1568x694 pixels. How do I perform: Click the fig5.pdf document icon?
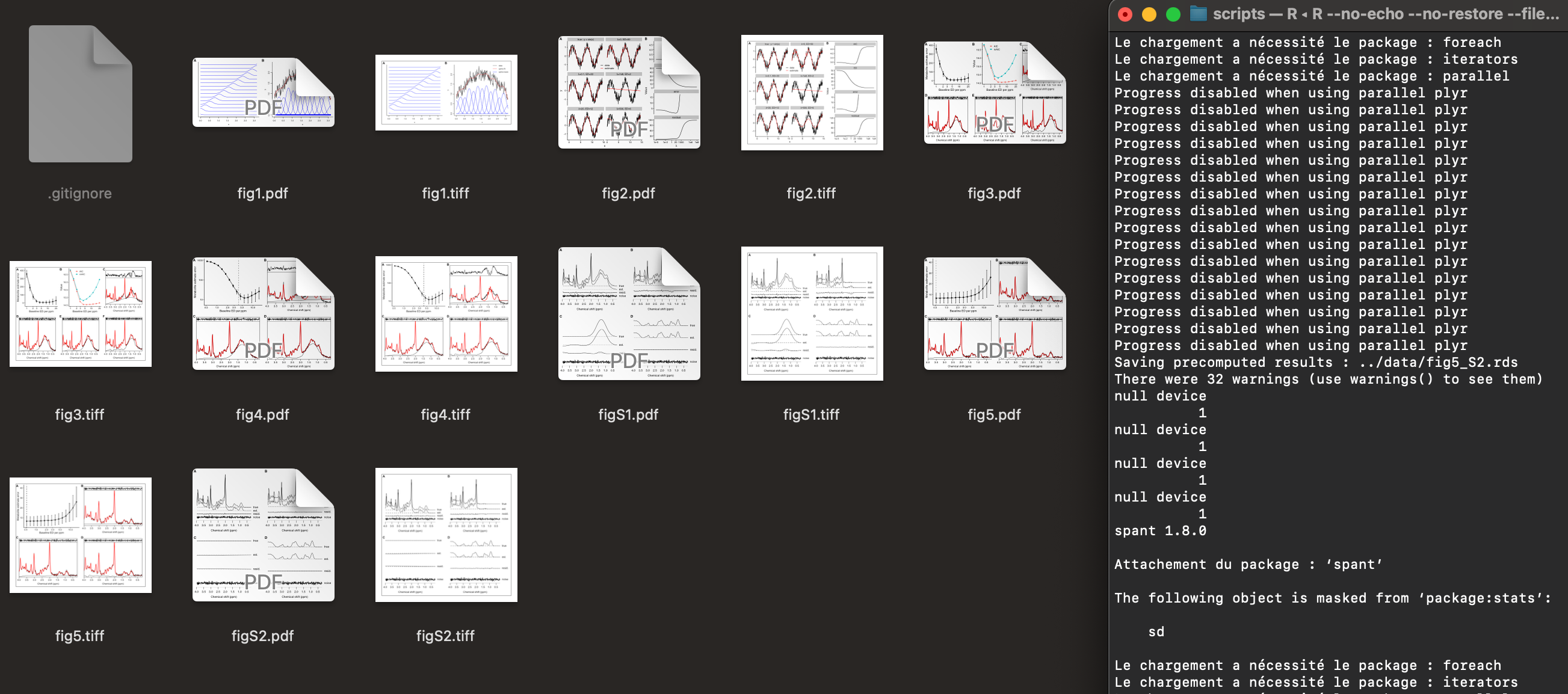994,313
